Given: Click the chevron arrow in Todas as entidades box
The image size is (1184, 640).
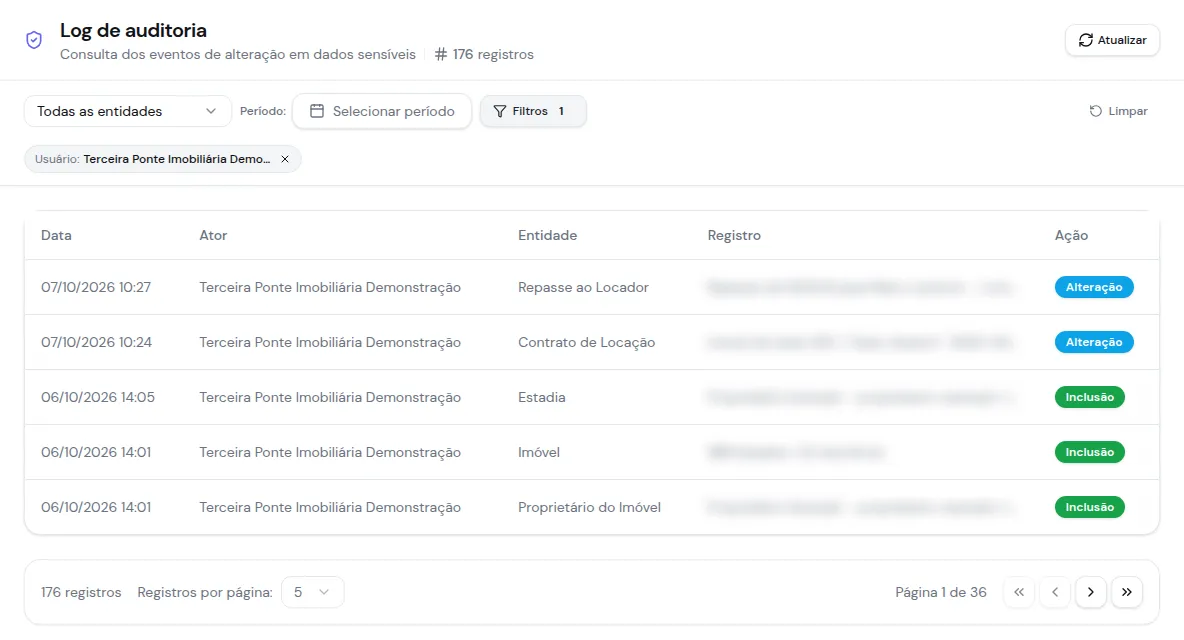Looking at the screenshot, I should tap(211, 111).
